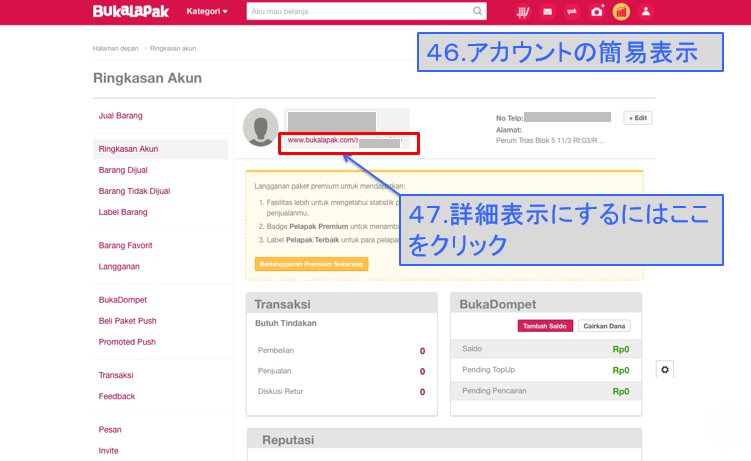The image size is (751, 461).
Task: Open Beli Paket Push sidebar link
Action: 127,321
